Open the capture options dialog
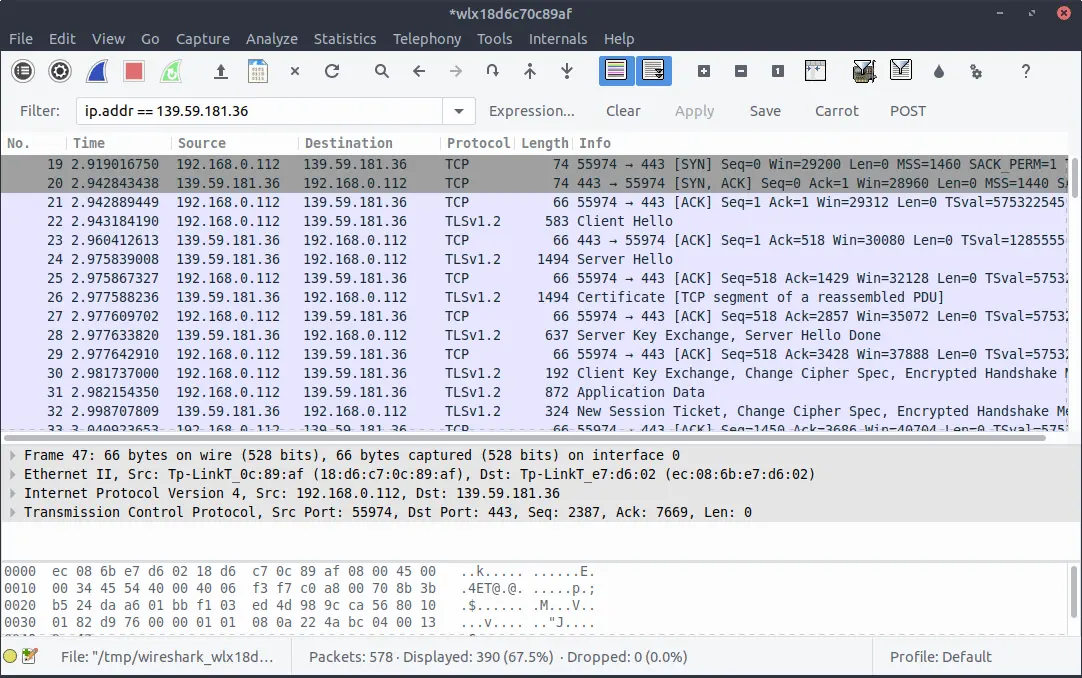This screenshot has height=678, width=1082. pyautogui.click(x=59, y=71)
